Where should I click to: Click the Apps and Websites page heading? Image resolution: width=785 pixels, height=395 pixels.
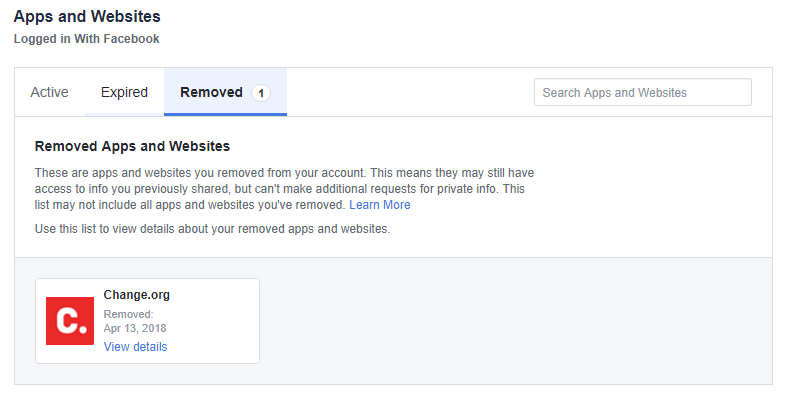click(x=87, y=17)
